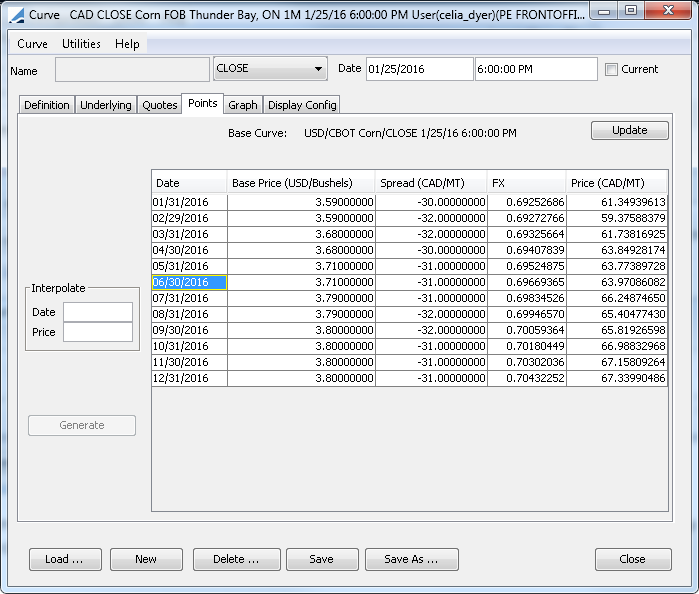The image size is (699, 594).
Task: Click spread cell in 01/31/2016 row
Action: 431,202
